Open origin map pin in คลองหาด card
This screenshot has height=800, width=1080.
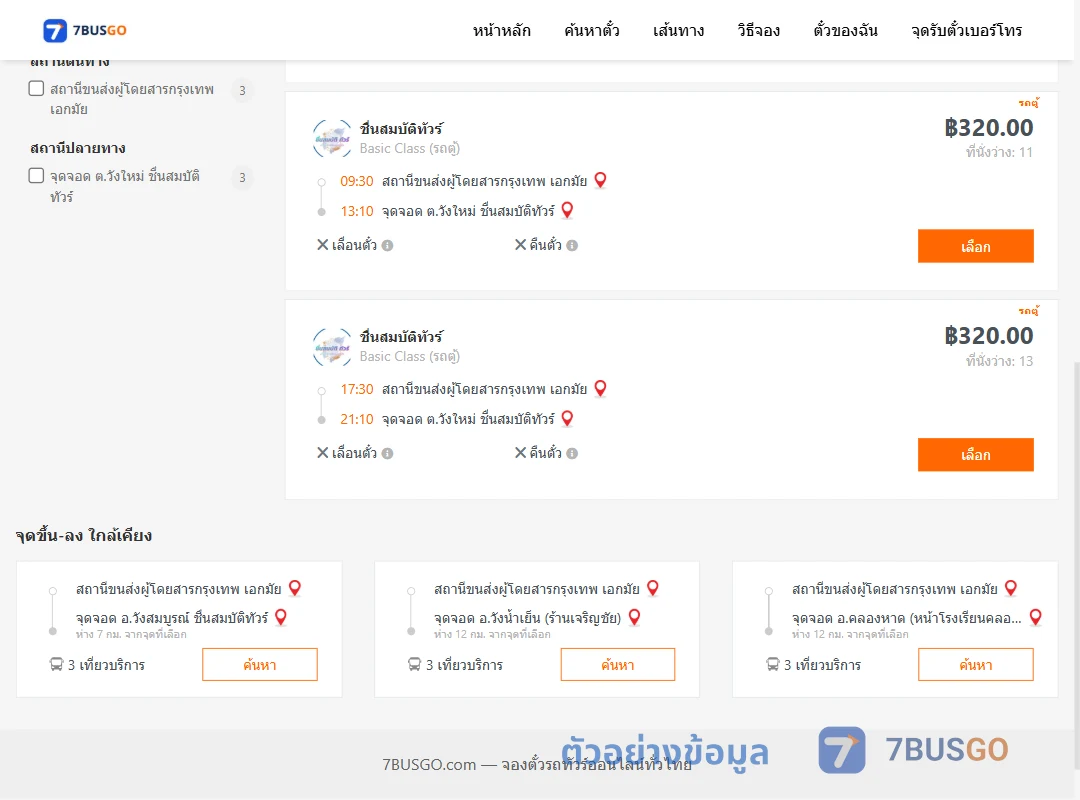pos(1011,588)
